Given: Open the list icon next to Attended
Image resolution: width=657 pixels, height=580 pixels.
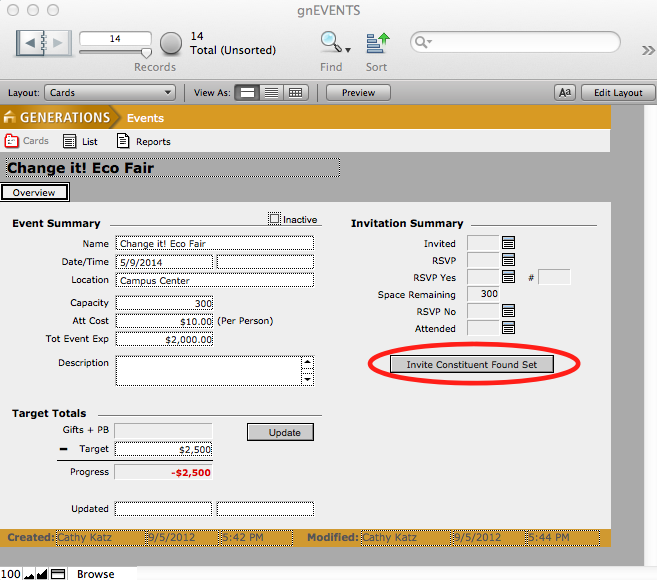Looking at the screenshot, I should click(x=508, y=328).
